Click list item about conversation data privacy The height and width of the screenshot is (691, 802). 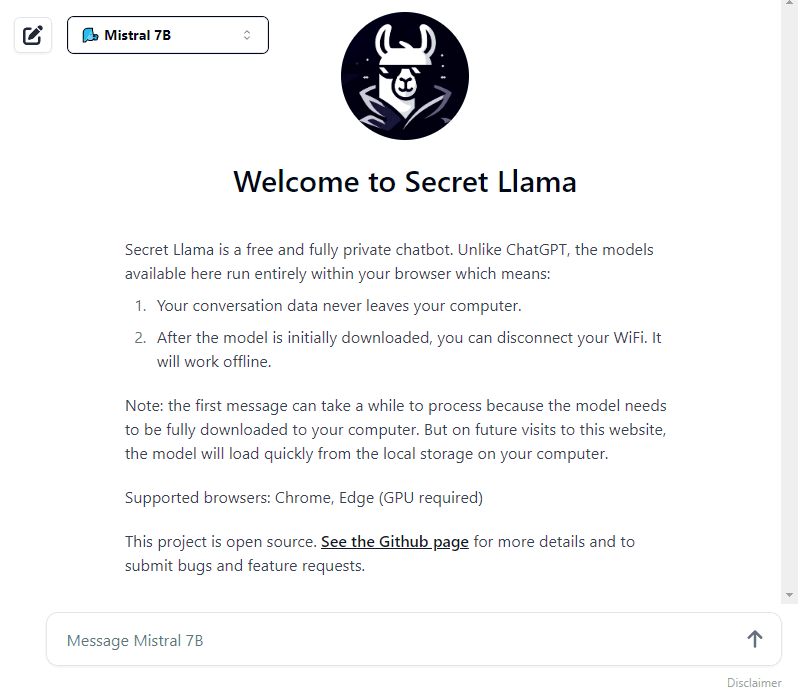tap(339, 306)
